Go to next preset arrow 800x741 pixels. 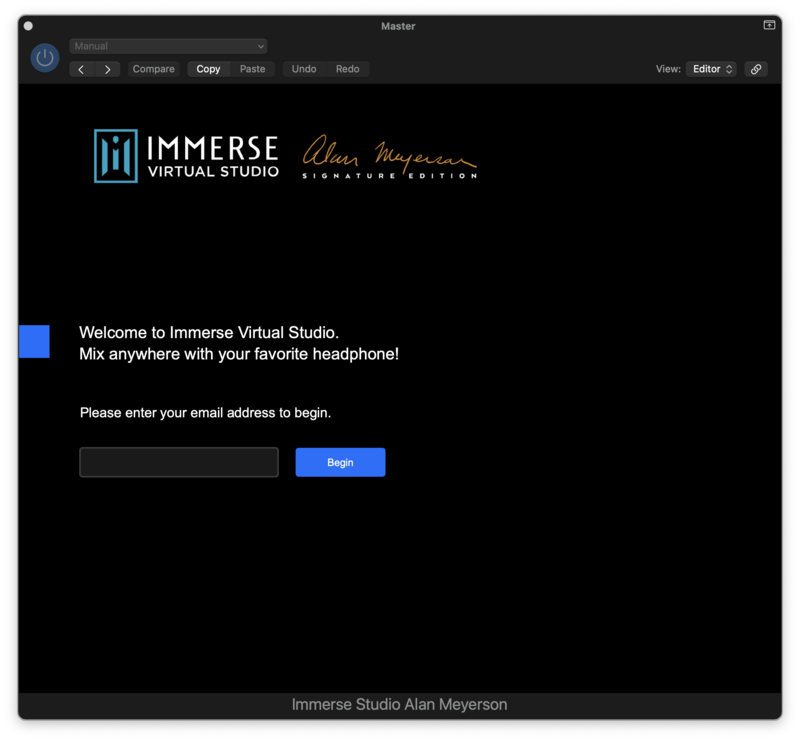[x=107, y=69]
